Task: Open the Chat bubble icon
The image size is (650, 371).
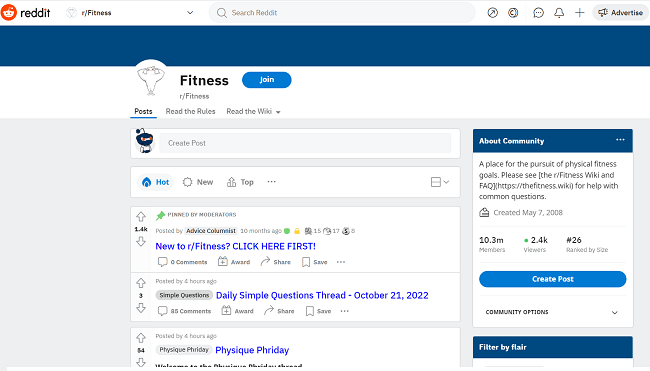Action: 538,13
